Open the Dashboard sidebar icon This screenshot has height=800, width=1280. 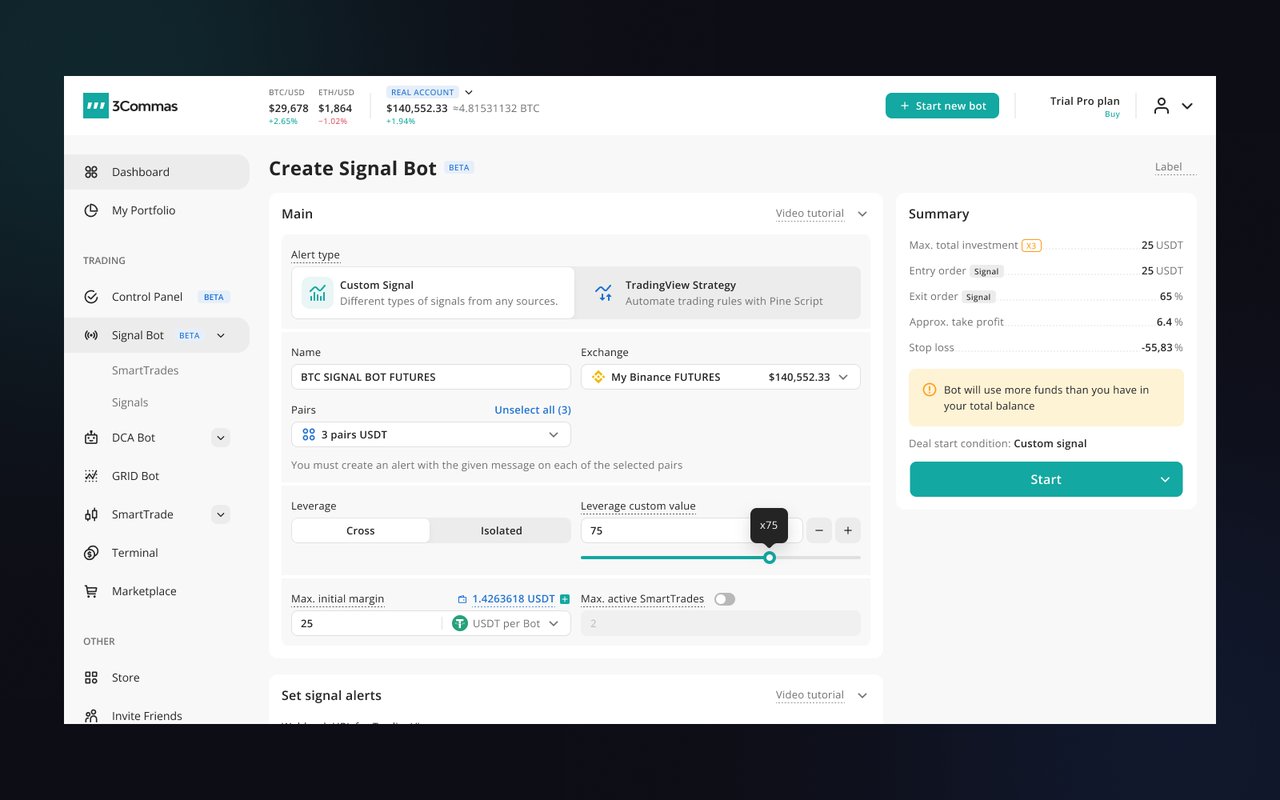pos(91,172)
